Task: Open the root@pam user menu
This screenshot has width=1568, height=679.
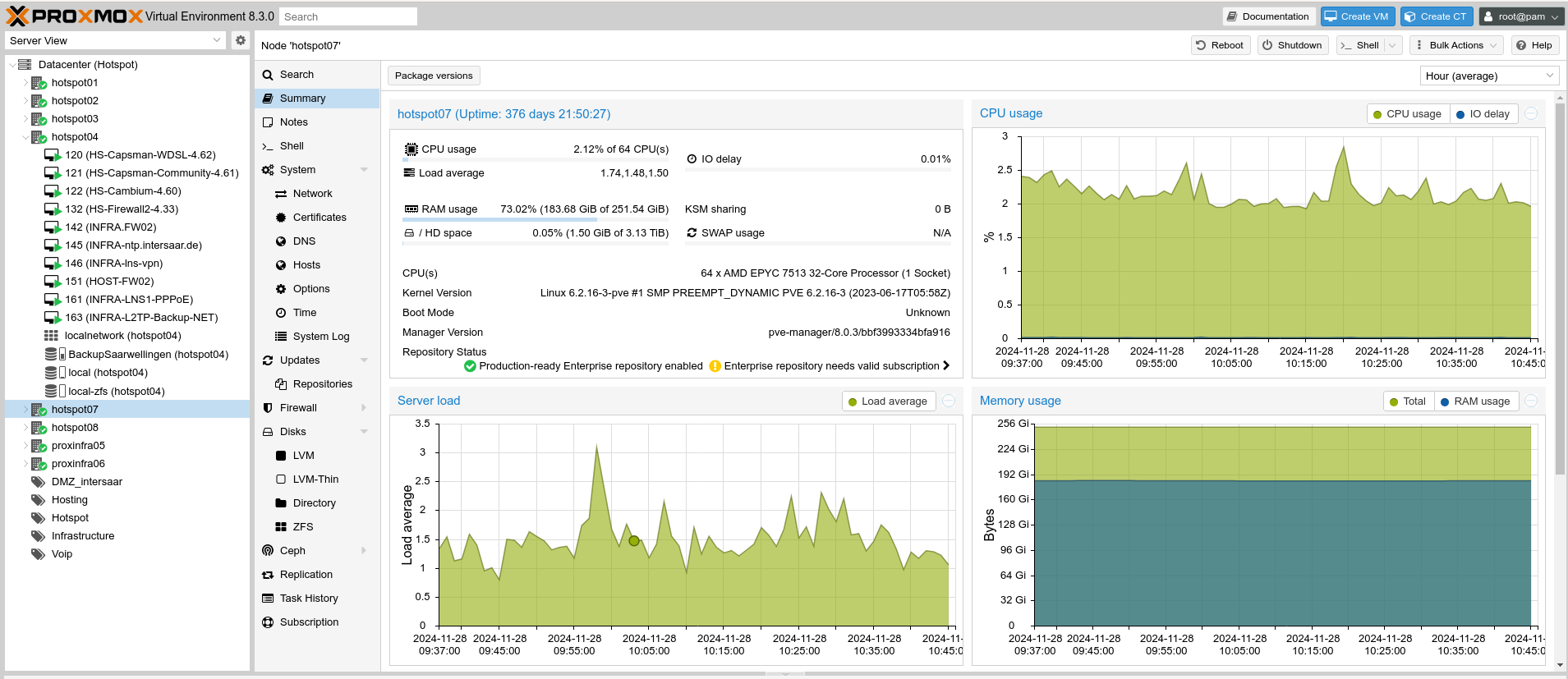Action: [x=1521, y=16]
